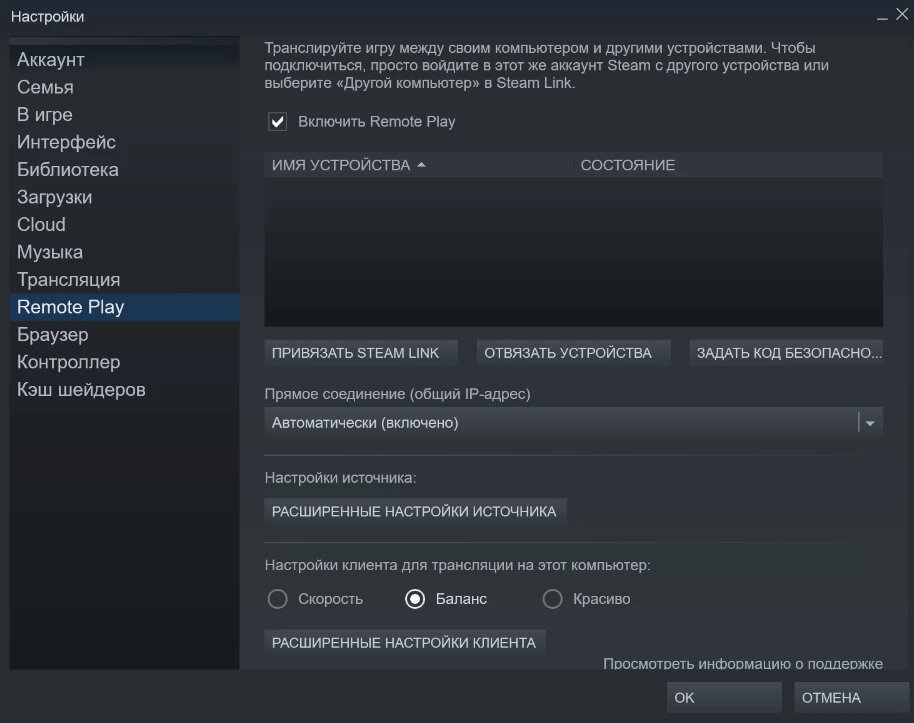Viewport: 914px width, 723px height.
Task: Select the Remote Play sidebar item
Action: click(x=124, y=307)
